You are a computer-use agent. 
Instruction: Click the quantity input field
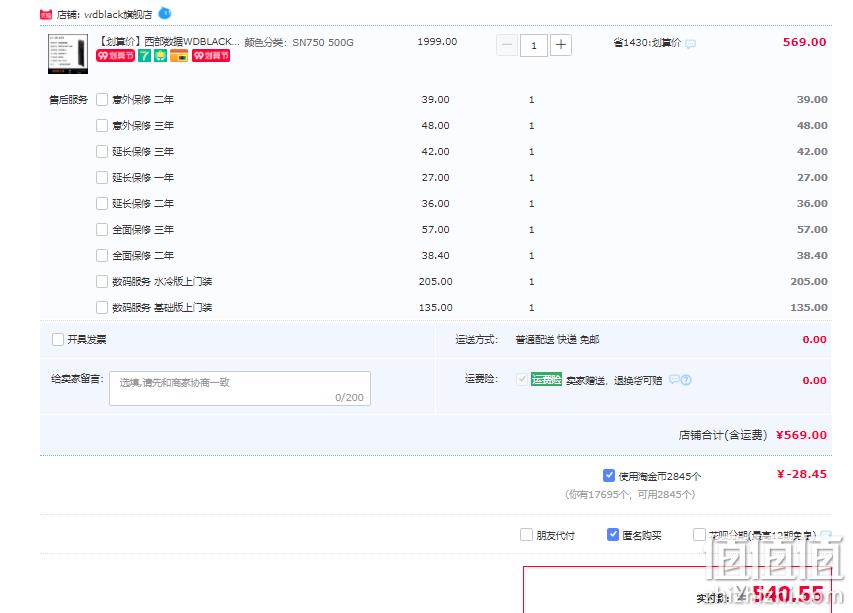point(534,45)
